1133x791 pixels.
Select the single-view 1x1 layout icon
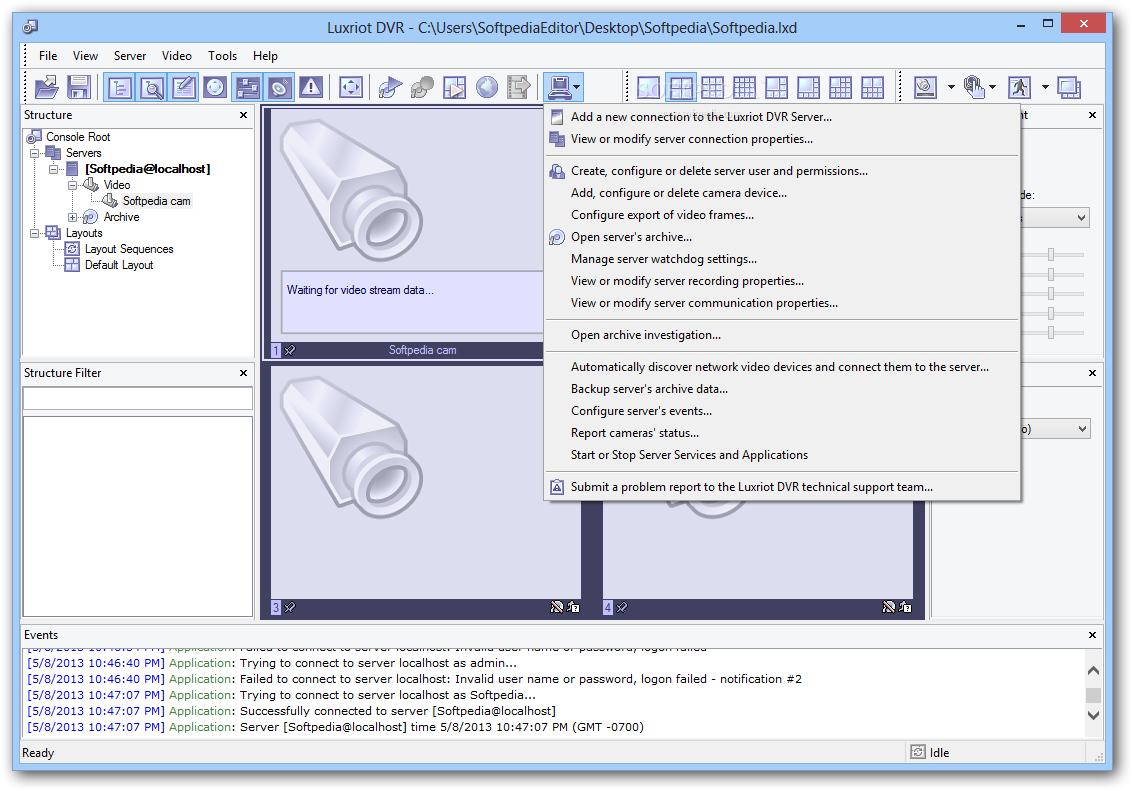(648, 87)
